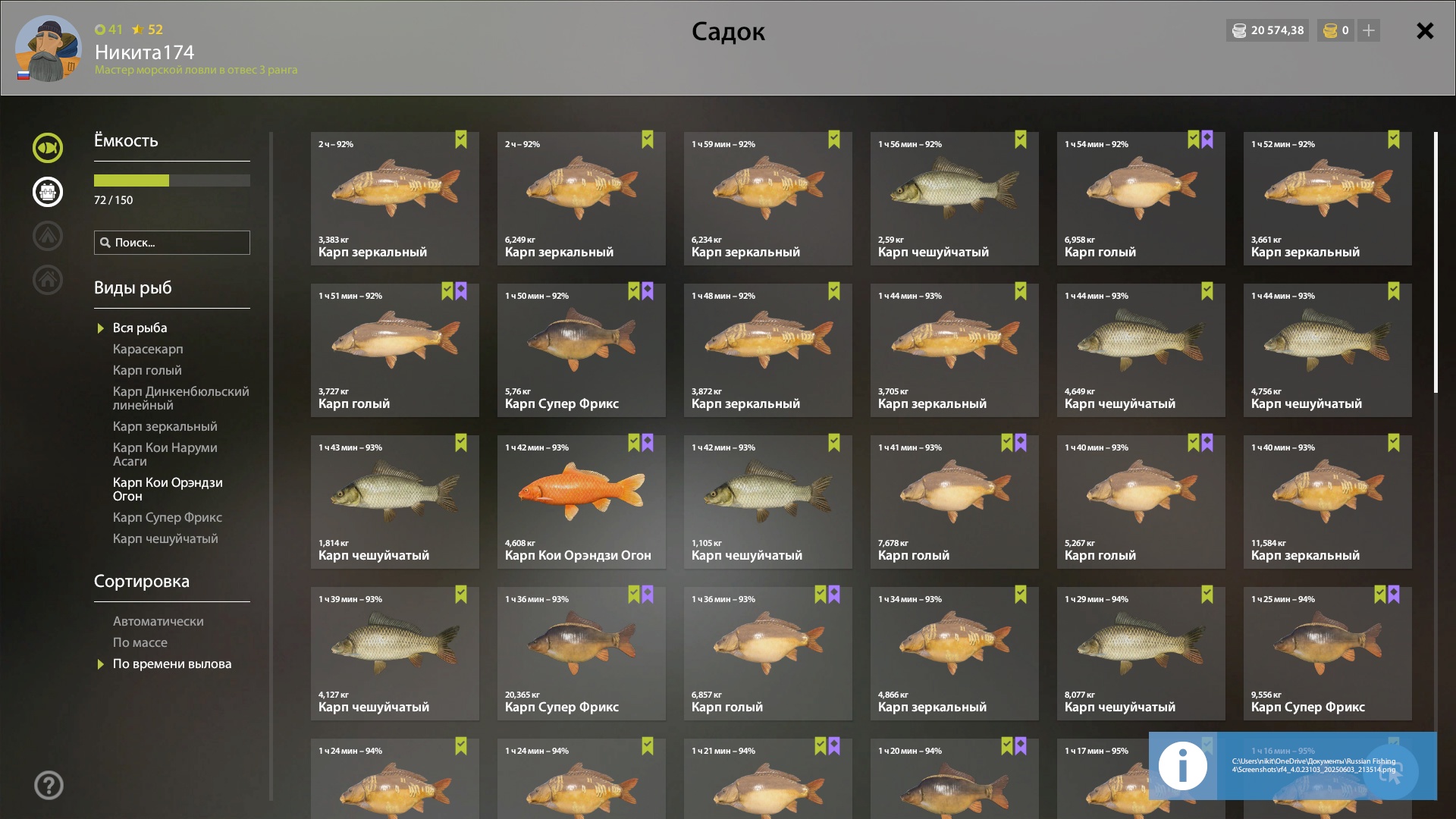Open the help question mark icon

click(x=49, y=786)
